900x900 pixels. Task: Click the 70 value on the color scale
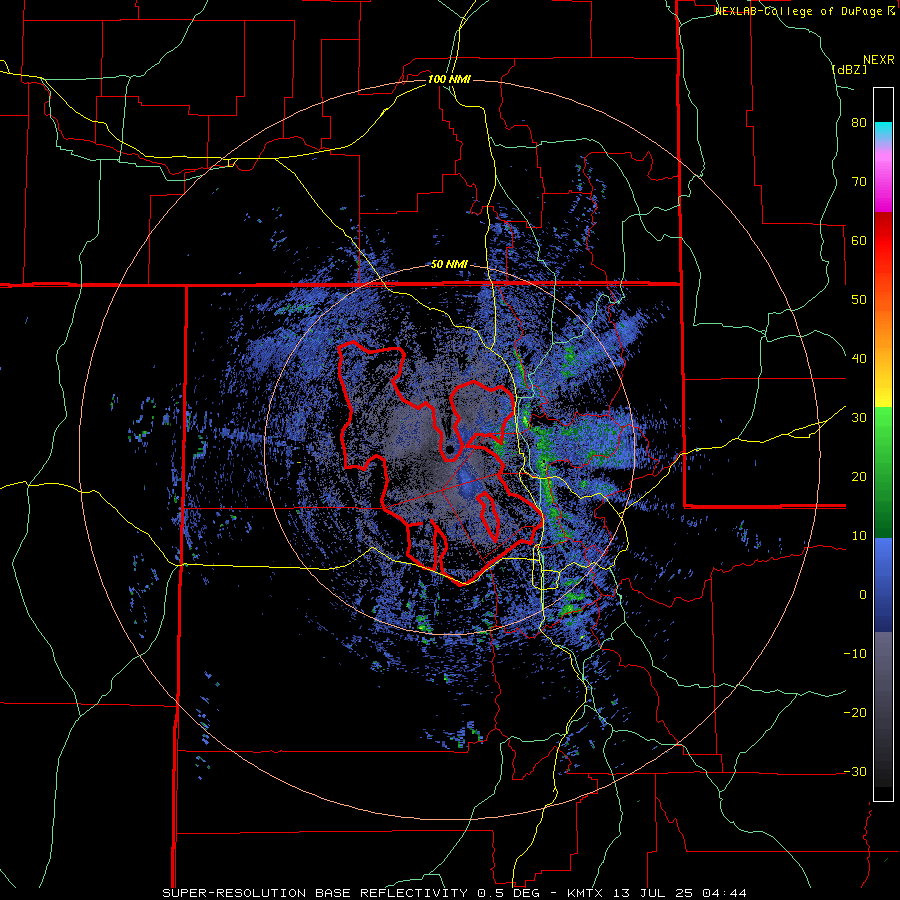tap(859, 182)
